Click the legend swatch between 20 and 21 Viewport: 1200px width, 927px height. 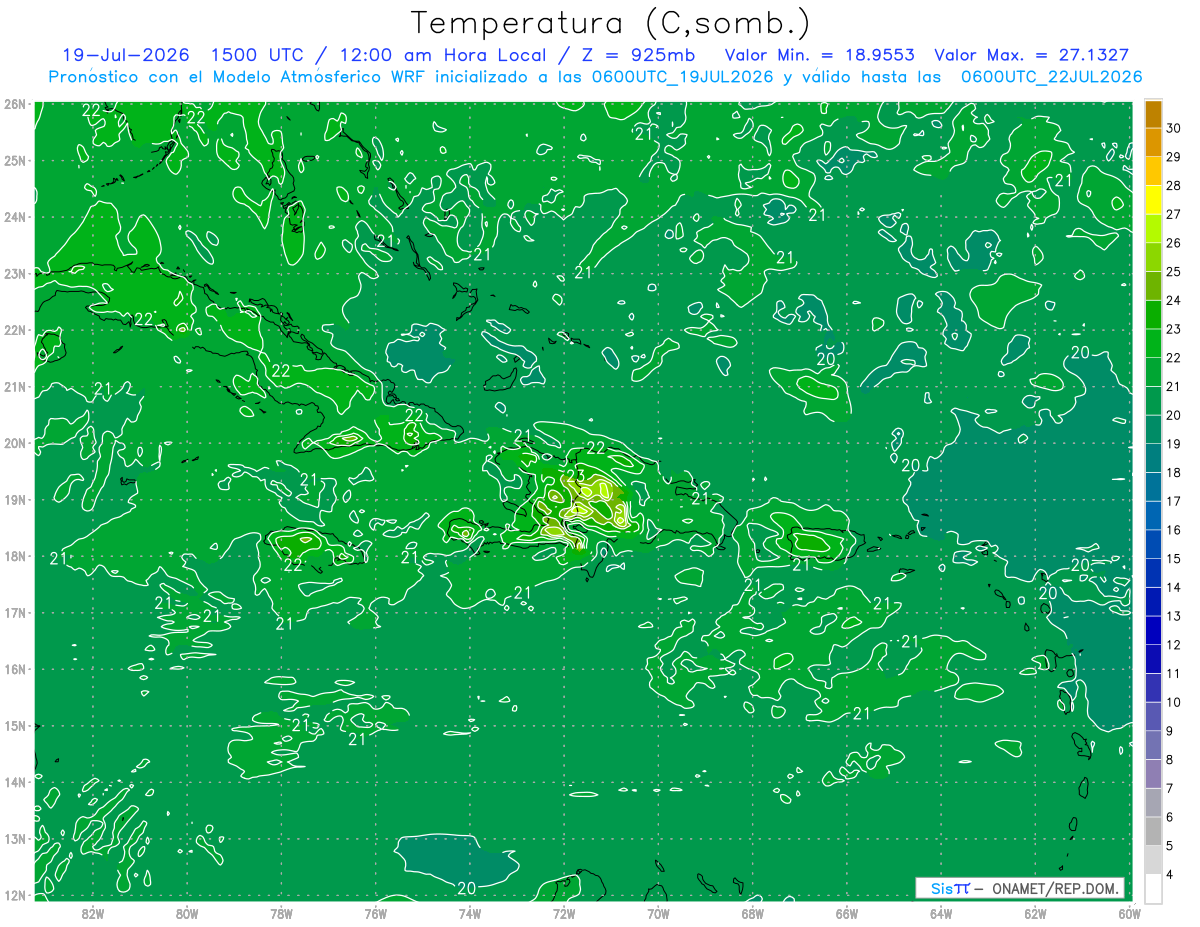coord(1153,400)
